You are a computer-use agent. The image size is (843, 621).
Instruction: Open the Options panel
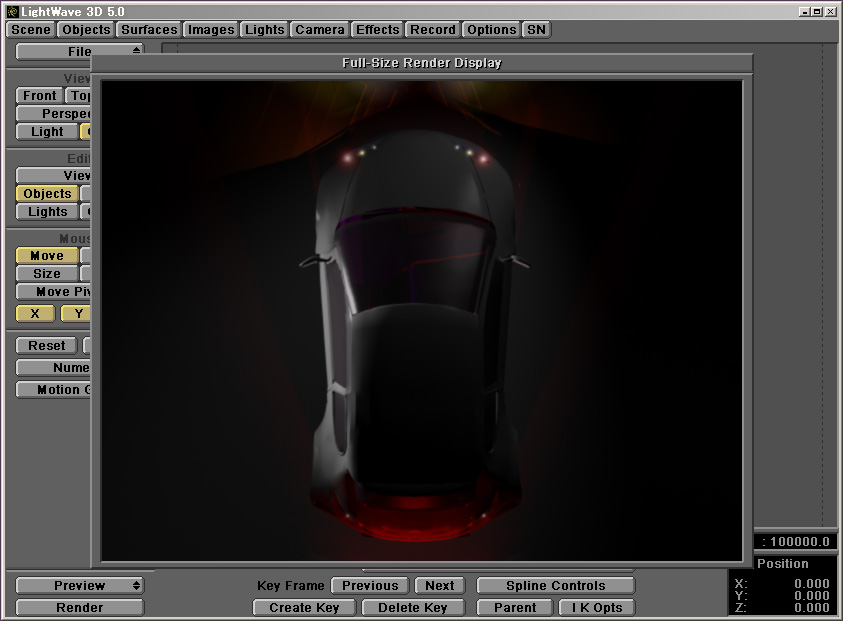point(492,30)
